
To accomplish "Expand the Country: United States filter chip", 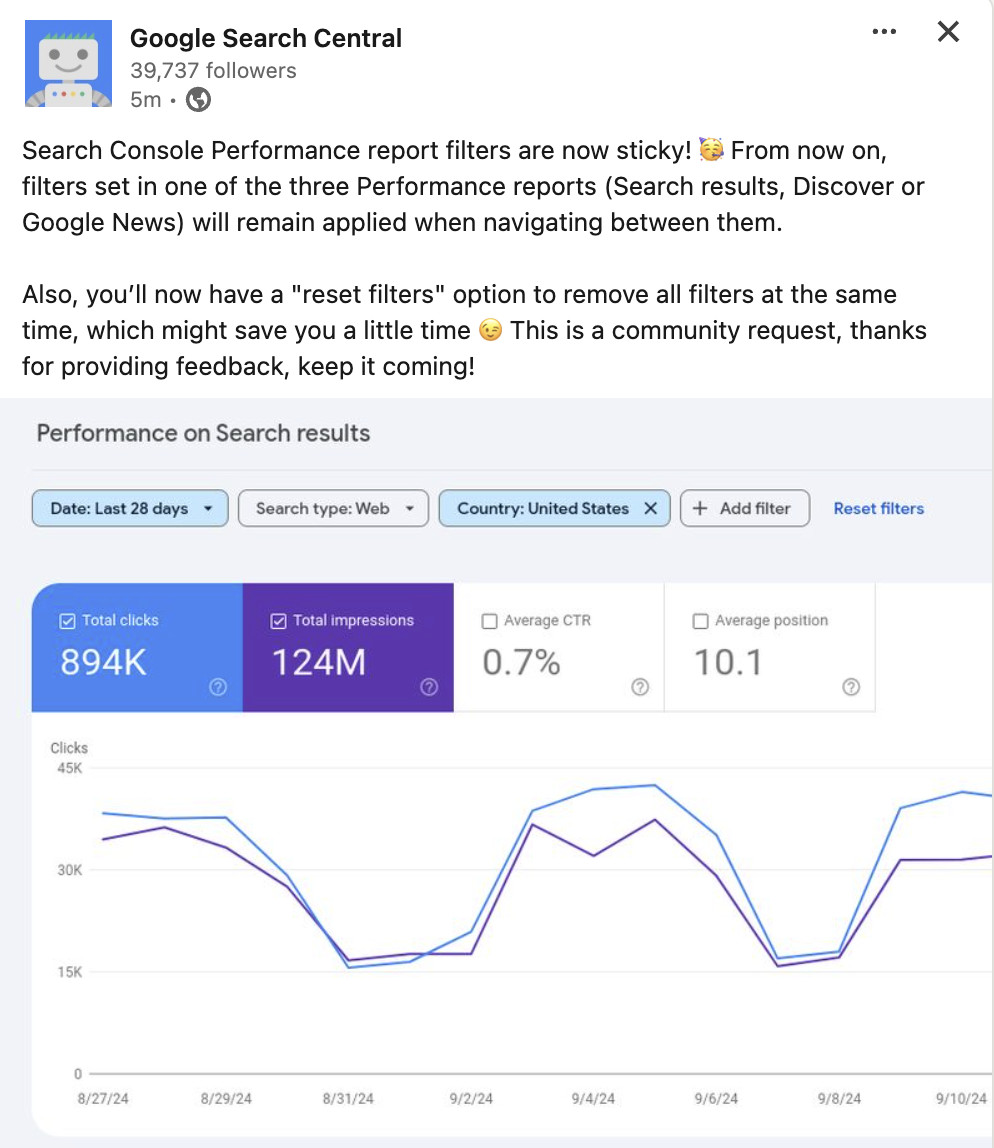I will [x=540, y=509].
